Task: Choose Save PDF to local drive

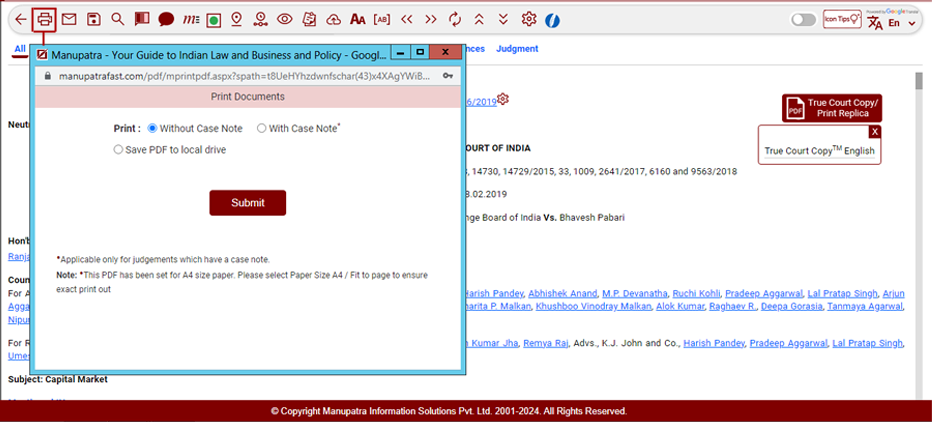Action: (119, 150)
